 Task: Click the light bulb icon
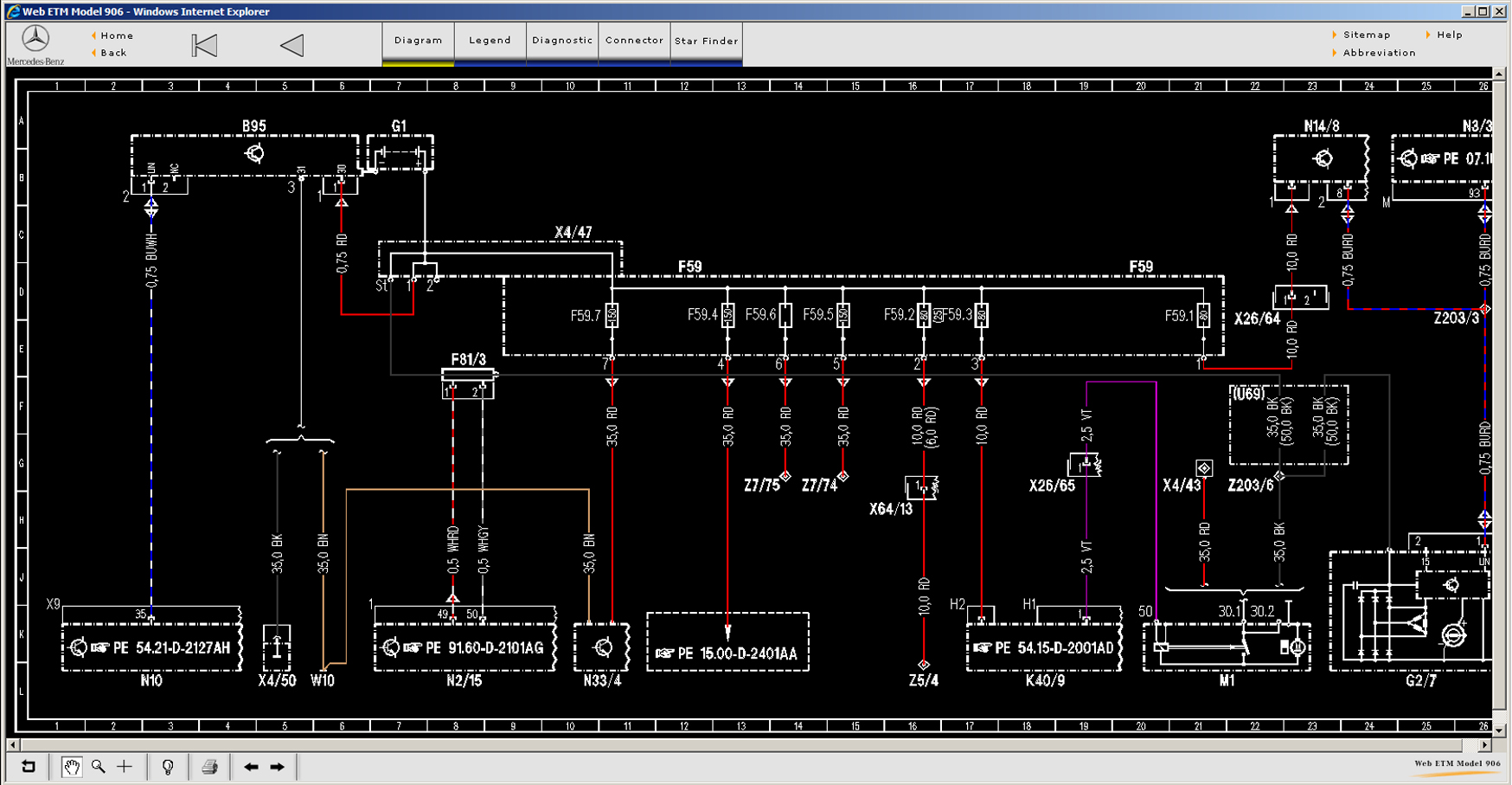[x=168, y=767]
